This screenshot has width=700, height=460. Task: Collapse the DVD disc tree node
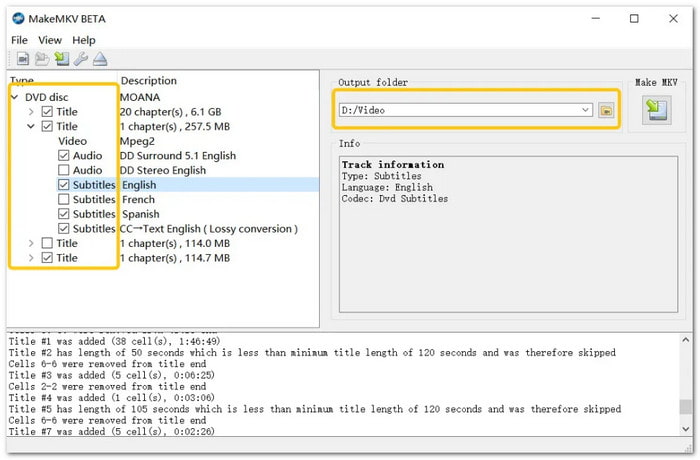[x=15, y=97]
